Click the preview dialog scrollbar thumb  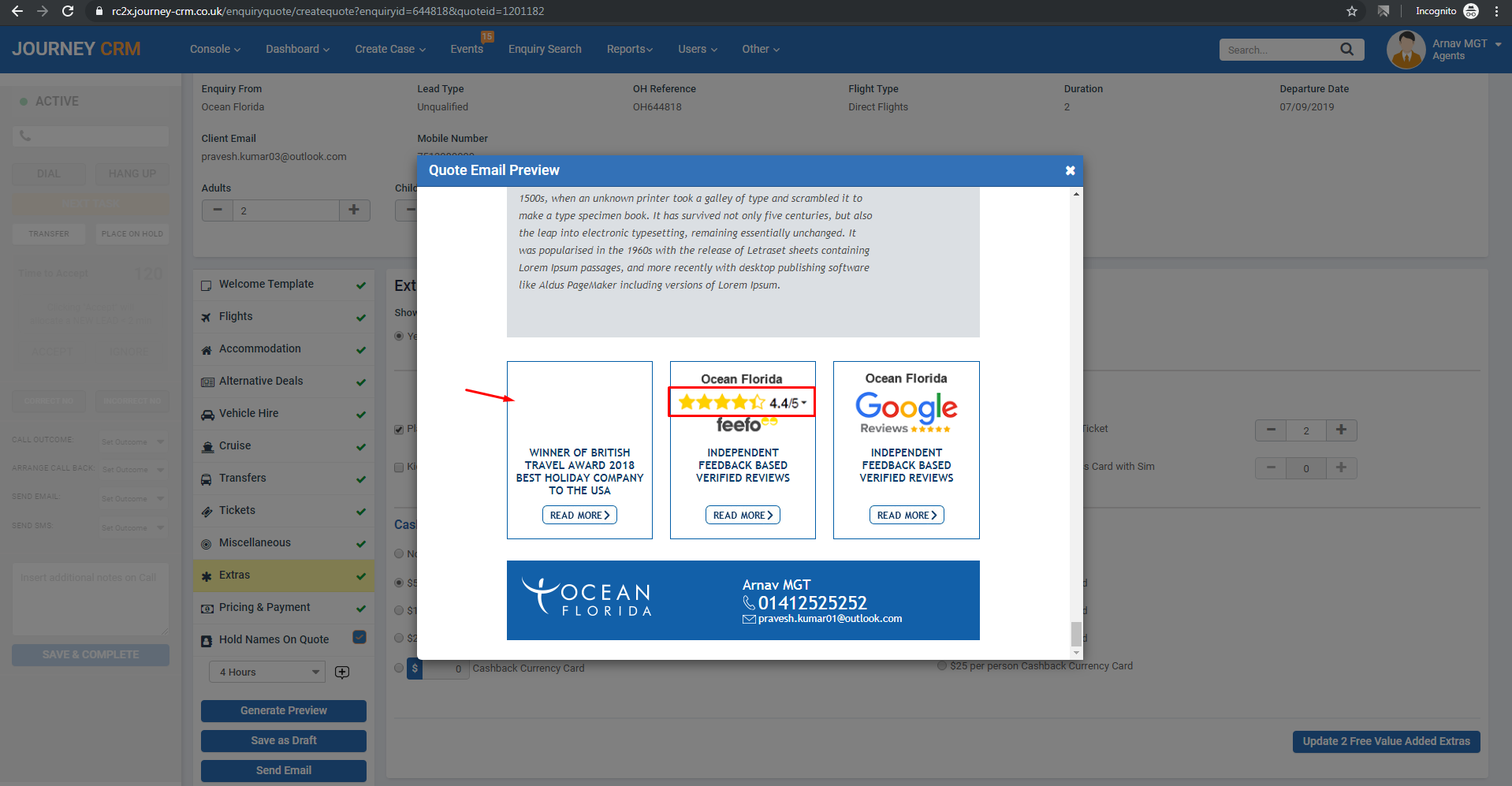click(1076, 633)
